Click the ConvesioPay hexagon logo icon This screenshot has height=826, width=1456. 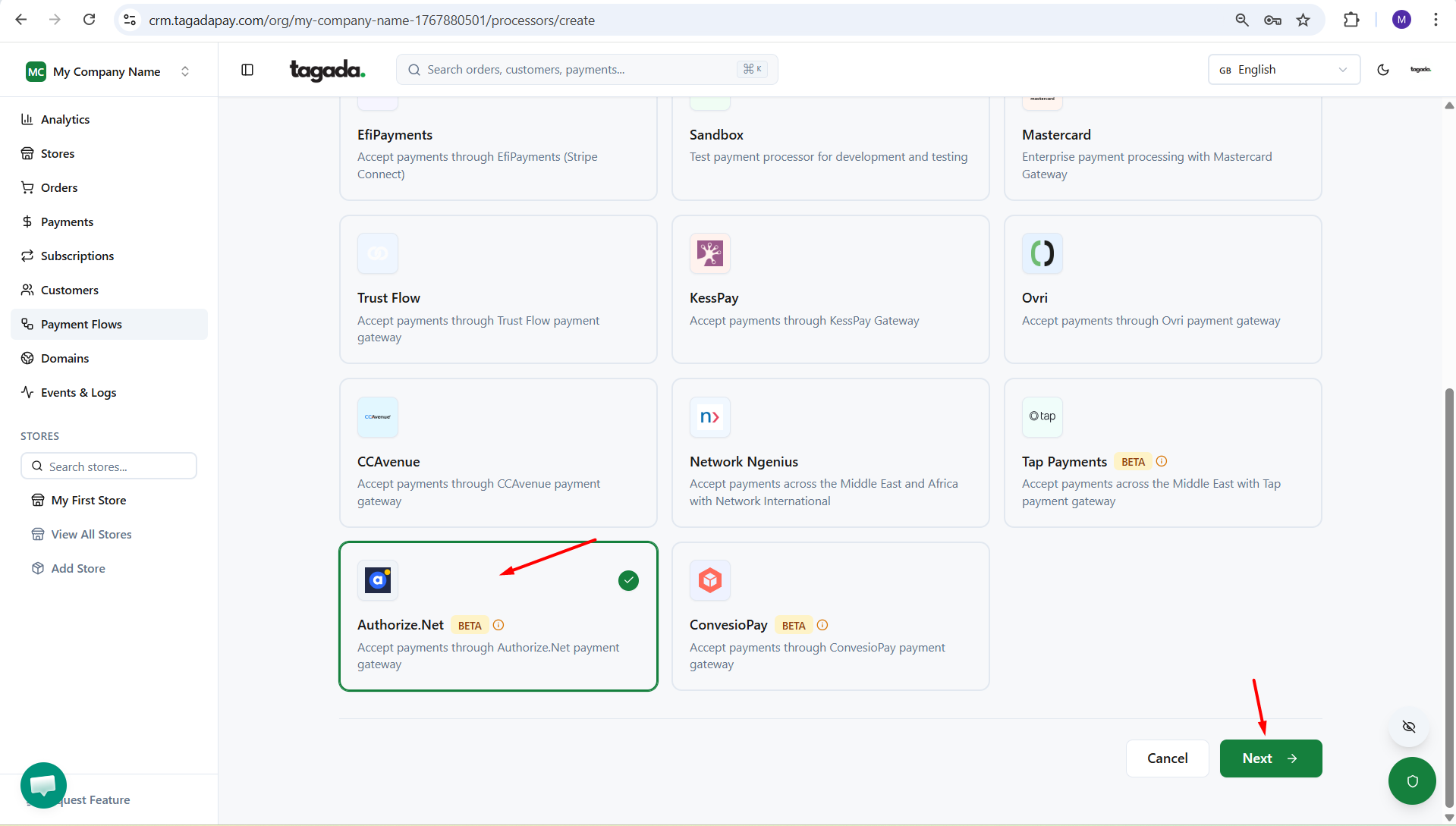pos(709,580)
